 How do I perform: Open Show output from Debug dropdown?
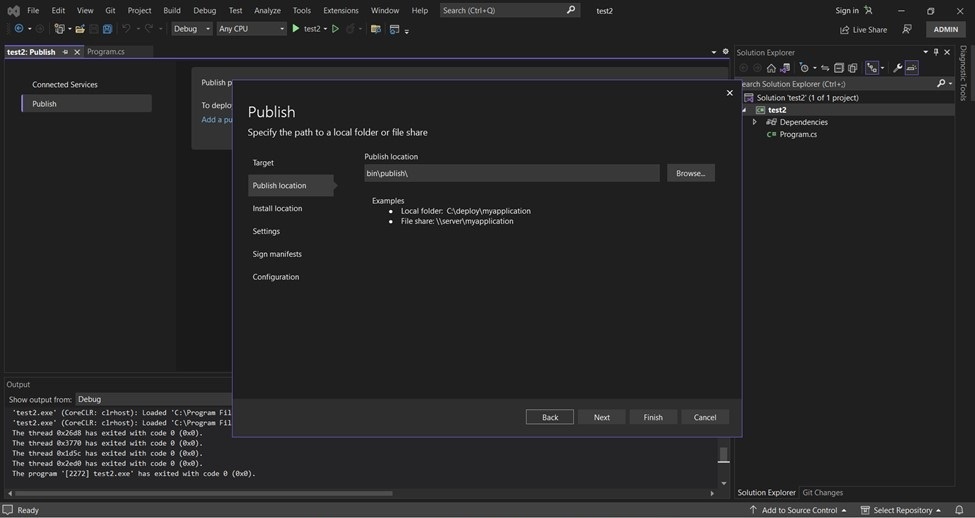[153, 399]
